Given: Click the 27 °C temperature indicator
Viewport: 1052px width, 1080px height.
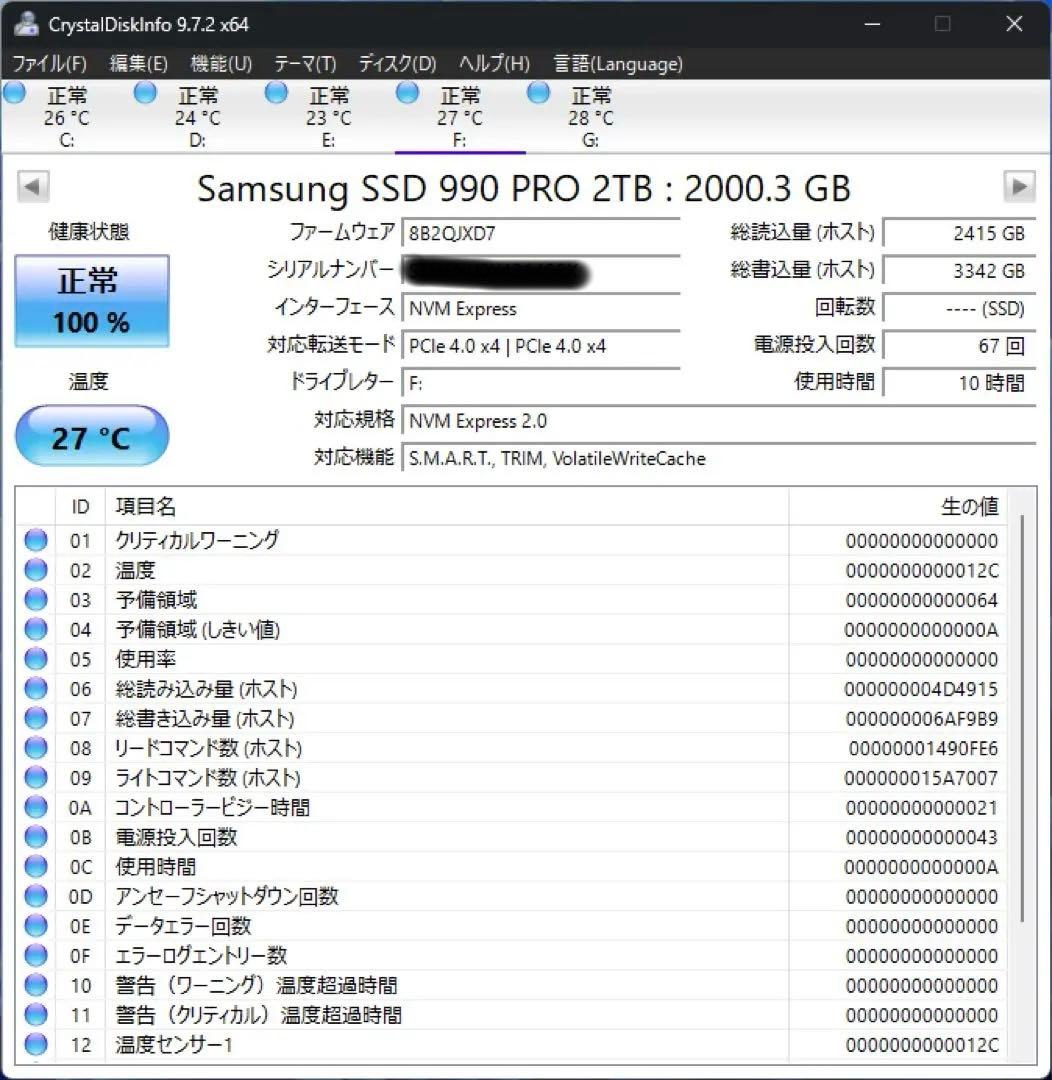Looking at the screenshot, I should click(x=91, y=436).
